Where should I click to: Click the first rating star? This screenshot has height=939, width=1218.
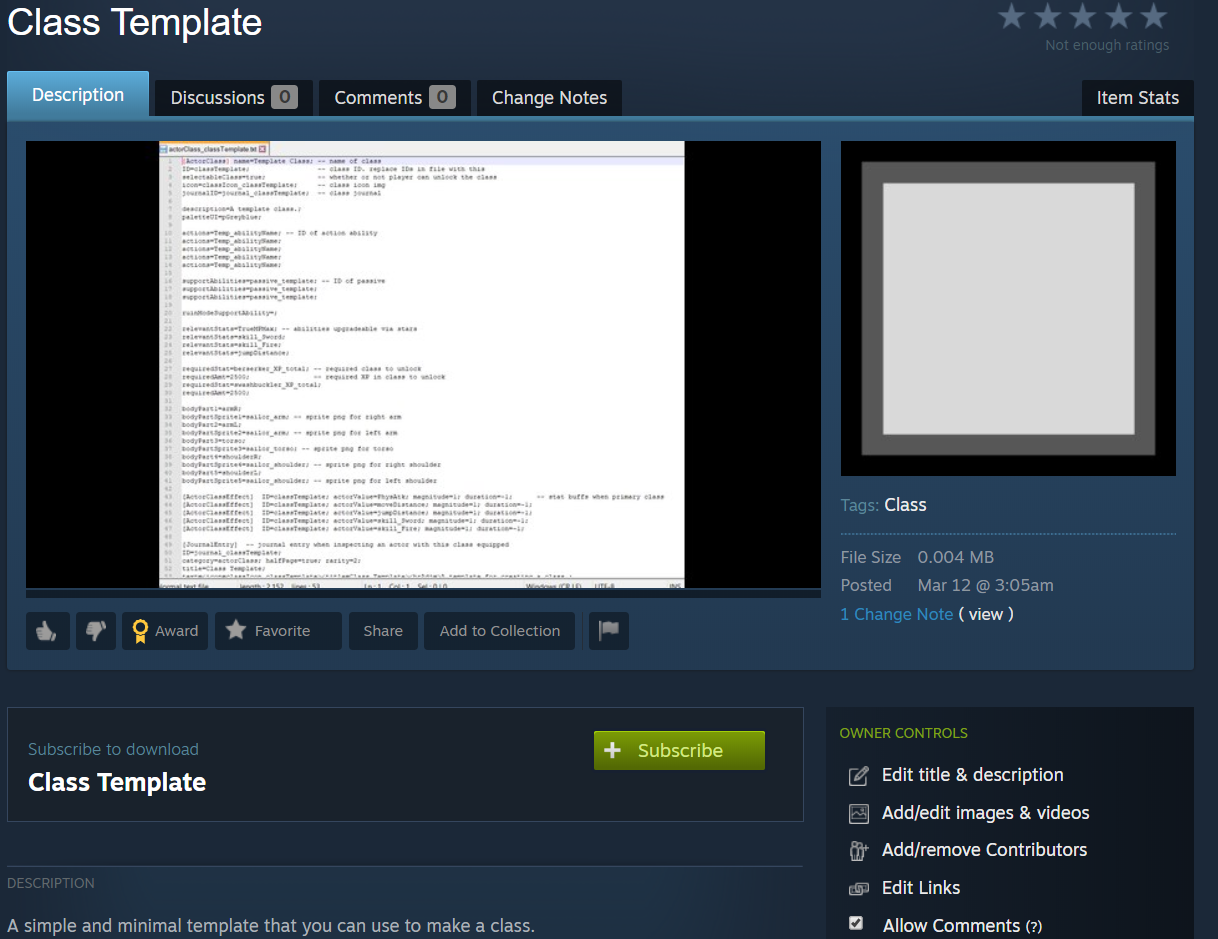click(x=1012, y=16)
